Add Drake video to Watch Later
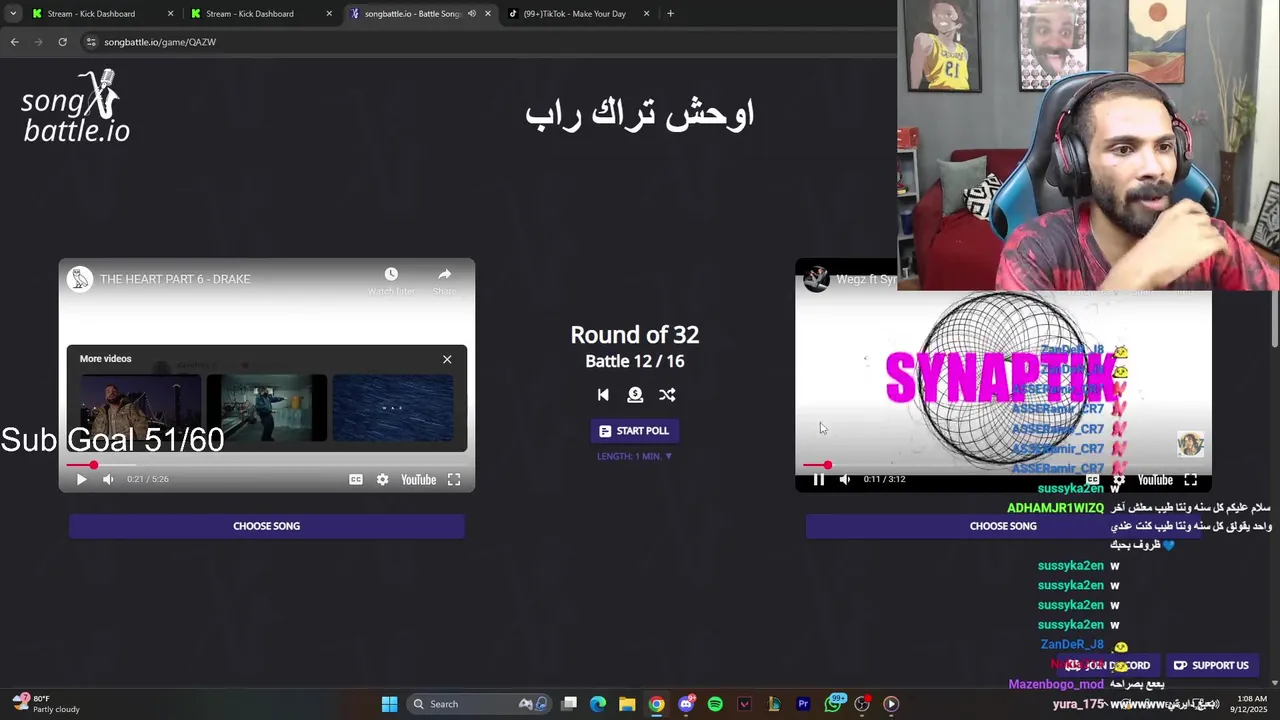1280x720 pixels. click(391, 280)
